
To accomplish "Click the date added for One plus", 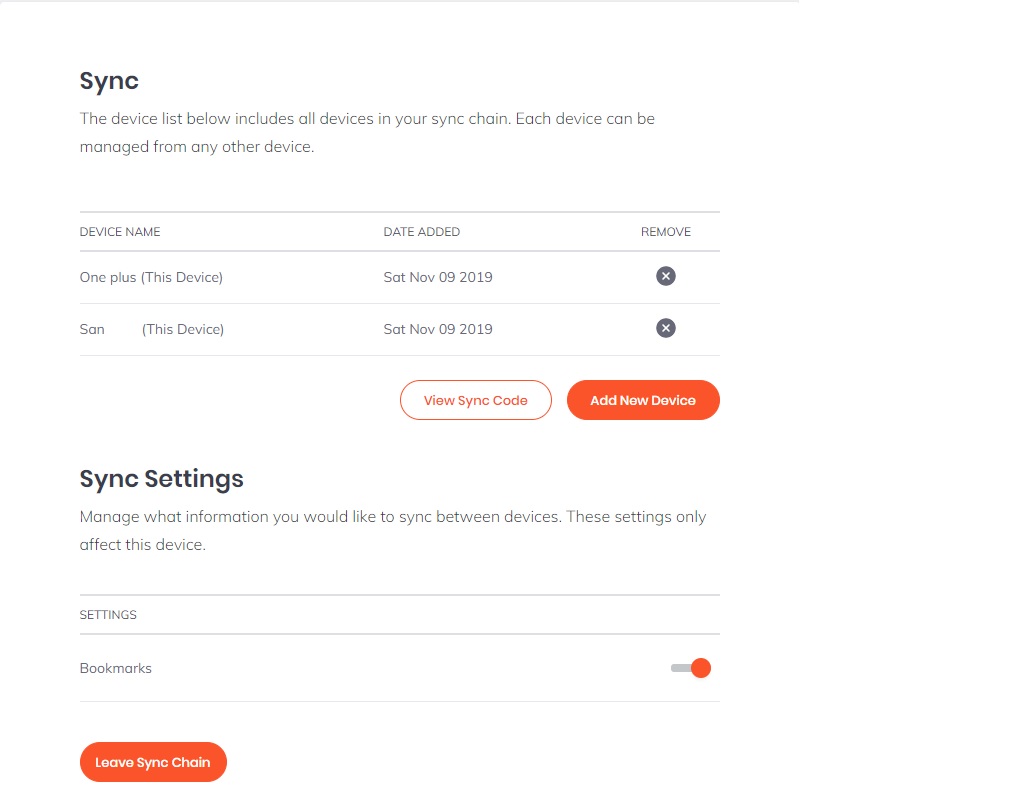I will click(438, 277).
